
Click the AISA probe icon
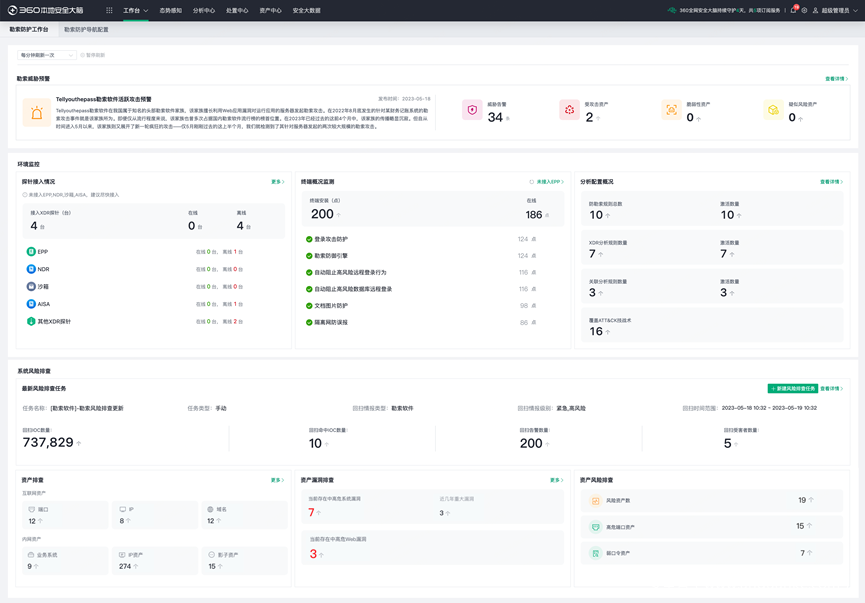31,304
